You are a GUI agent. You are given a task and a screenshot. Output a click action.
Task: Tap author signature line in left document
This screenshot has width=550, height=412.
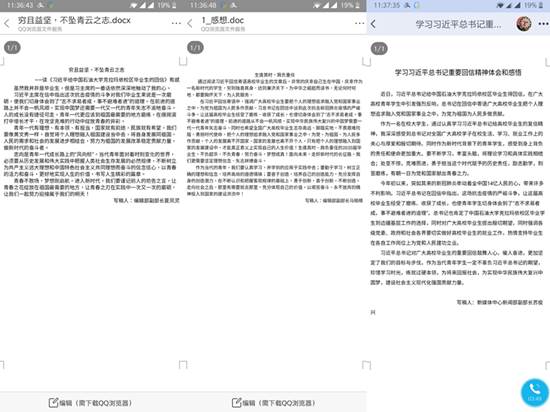click(x=146, y=201)
